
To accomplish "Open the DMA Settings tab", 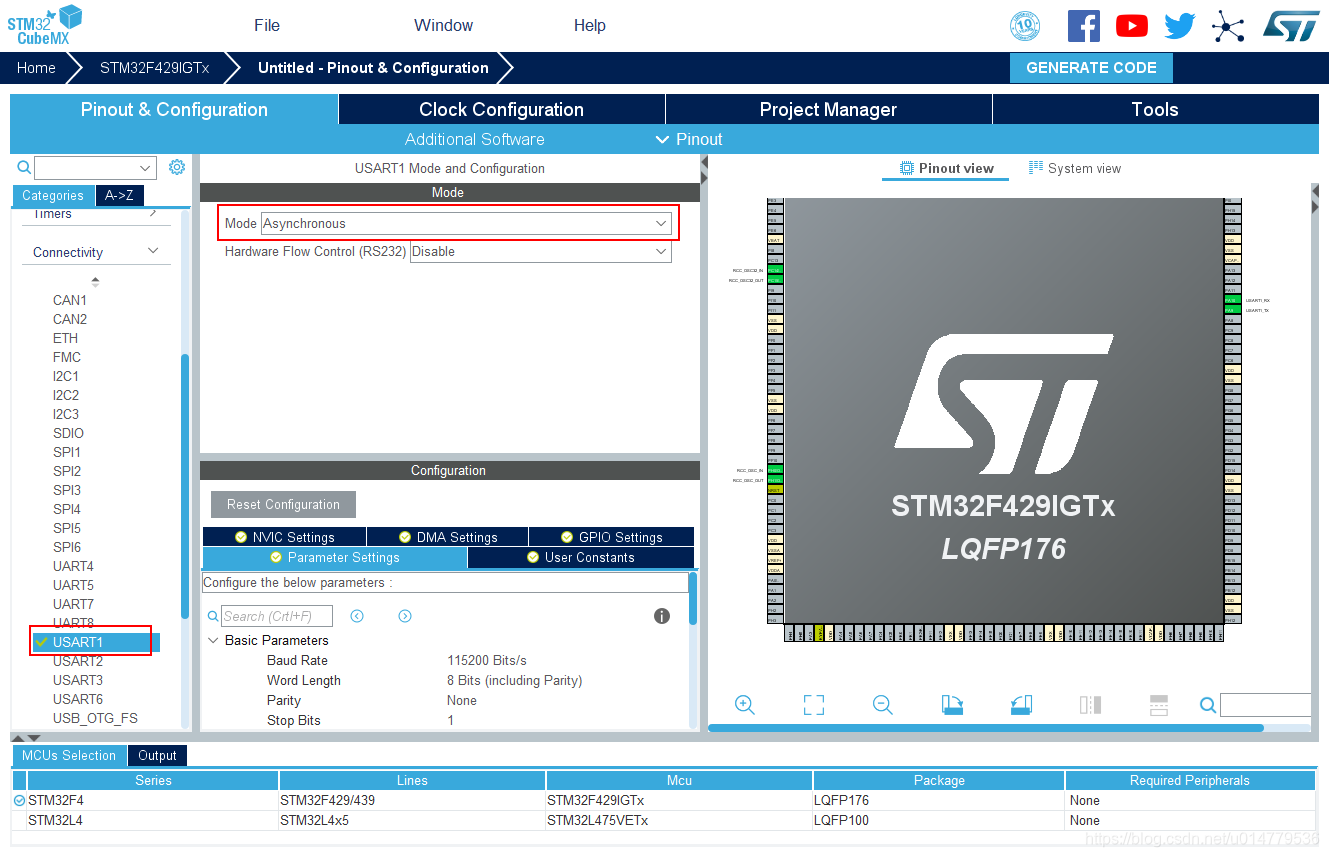I will pos(446,536).
